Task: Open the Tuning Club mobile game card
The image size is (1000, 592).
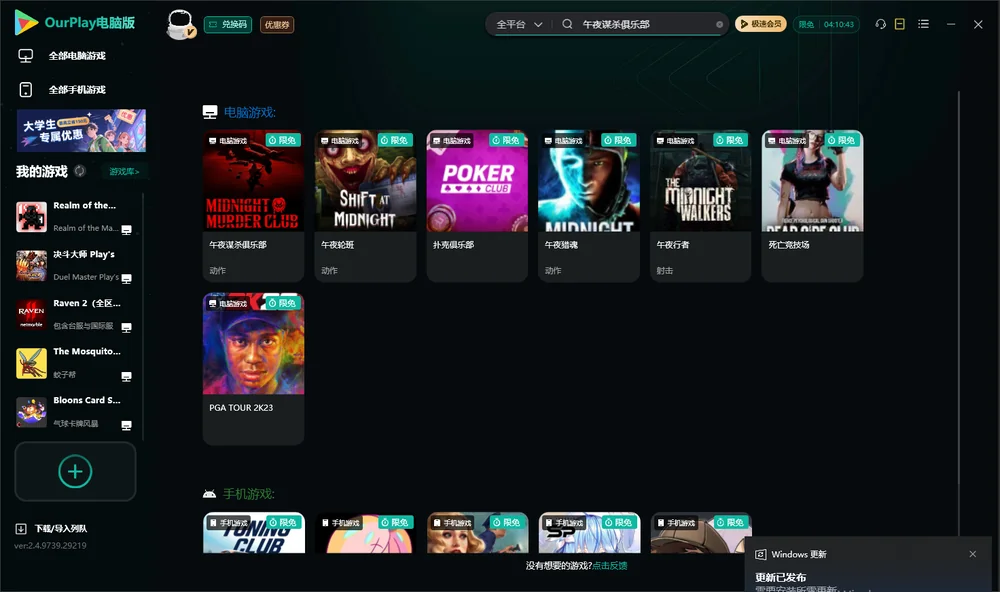Action: point(254,533)
